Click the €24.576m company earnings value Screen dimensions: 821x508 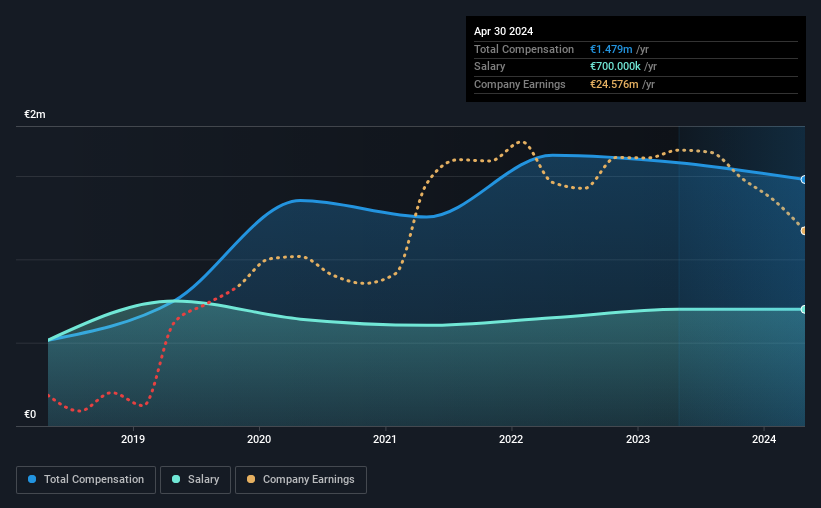click(x=614, y=84)
